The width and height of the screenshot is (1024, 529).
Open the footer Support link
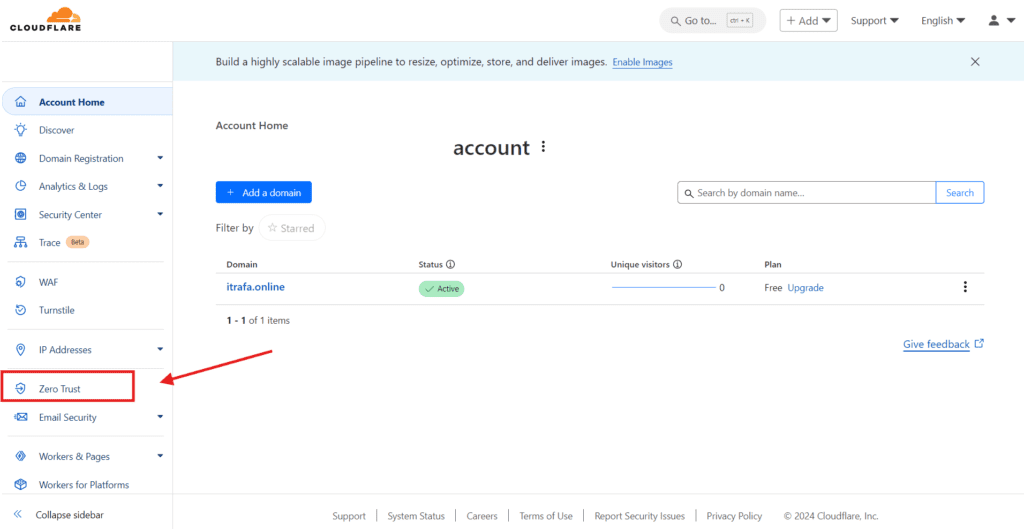coord(349,516)
